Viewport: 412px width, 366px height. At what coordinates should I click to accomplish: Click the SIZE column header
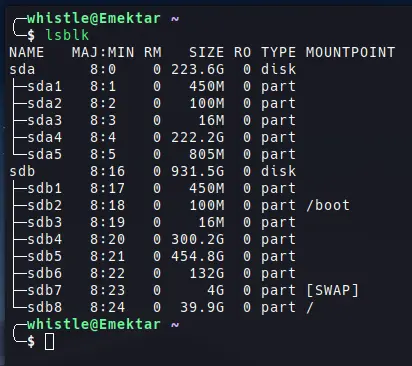pyautogui.click(x=207, y=52)
